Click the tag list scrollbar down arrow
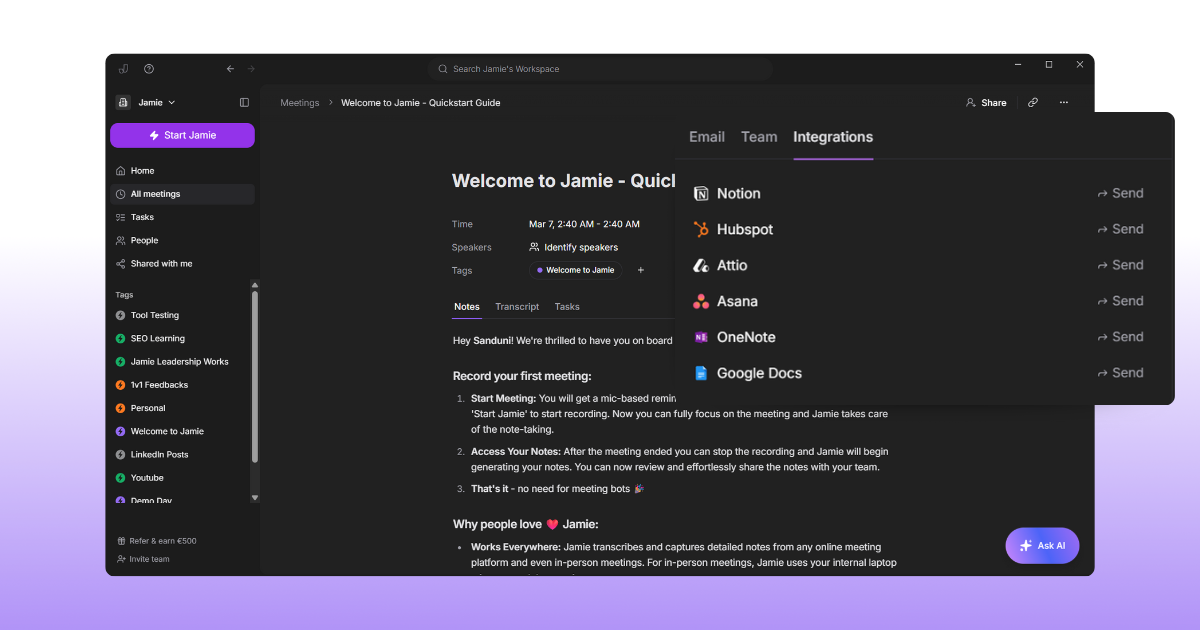 (254, 497)
